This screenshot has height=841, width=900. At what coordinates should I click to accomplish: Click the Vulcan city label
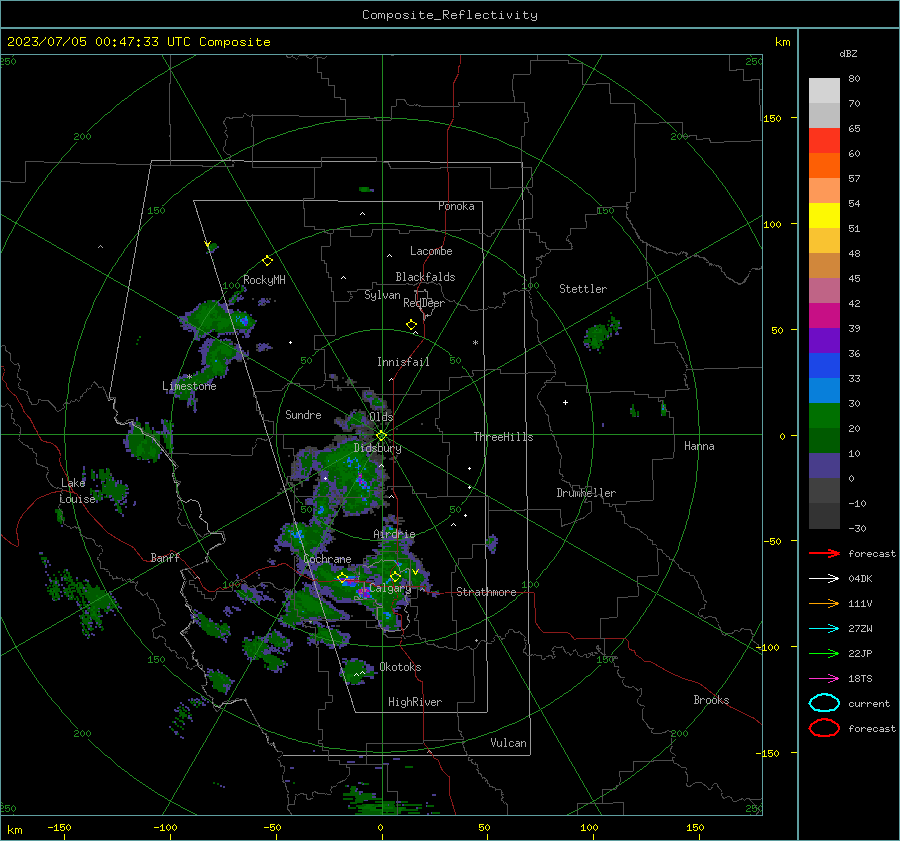(x=508, y=743)
